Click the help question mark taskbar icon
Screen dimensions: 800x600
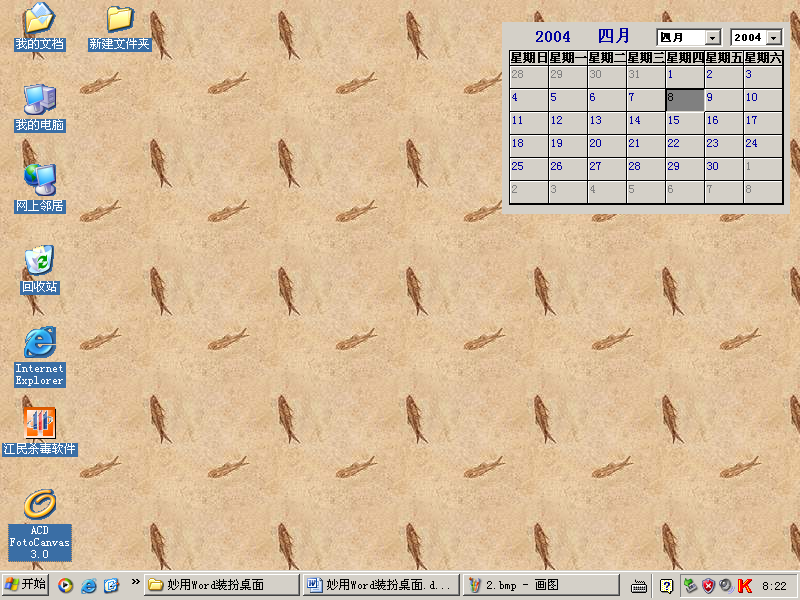tap(666, 586)
